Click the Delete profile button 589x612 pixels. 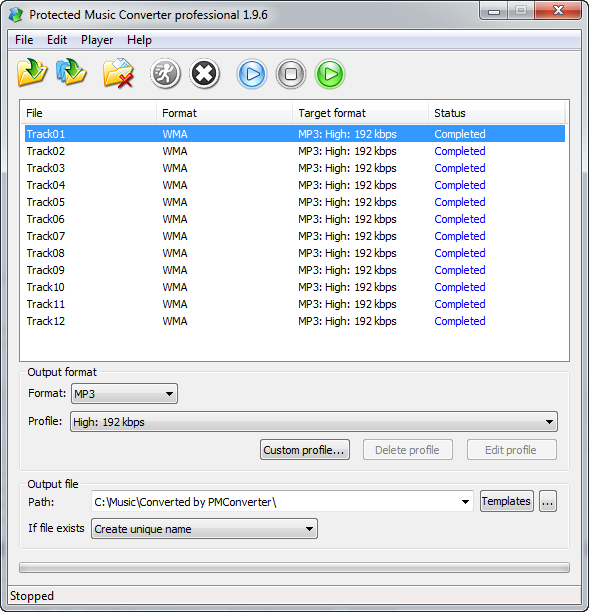click(x=407, y=450)
